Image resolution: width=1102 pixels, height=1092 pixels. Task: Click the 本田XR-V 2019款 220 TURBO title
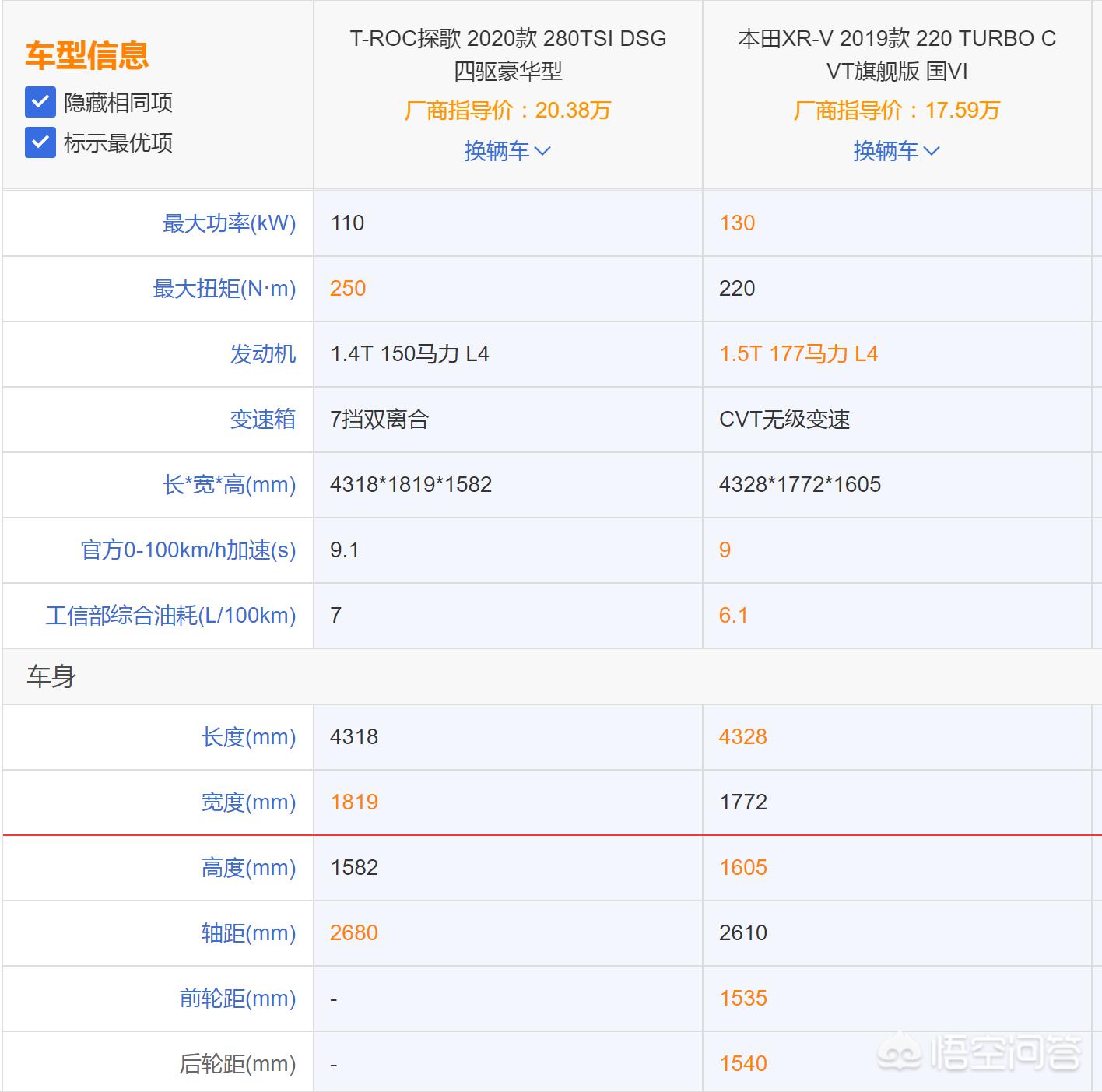897,54
